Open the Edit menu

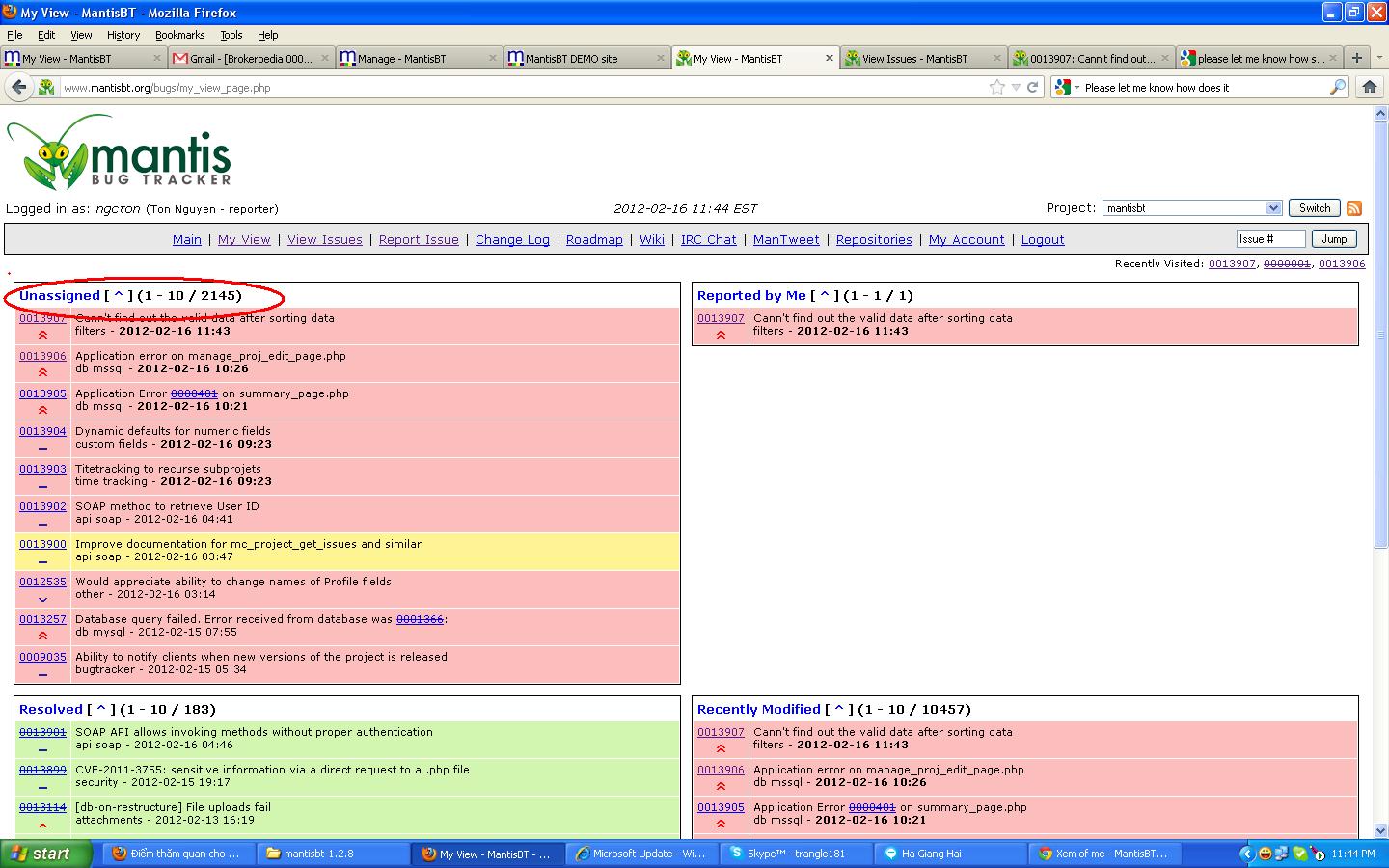(46, 35)
